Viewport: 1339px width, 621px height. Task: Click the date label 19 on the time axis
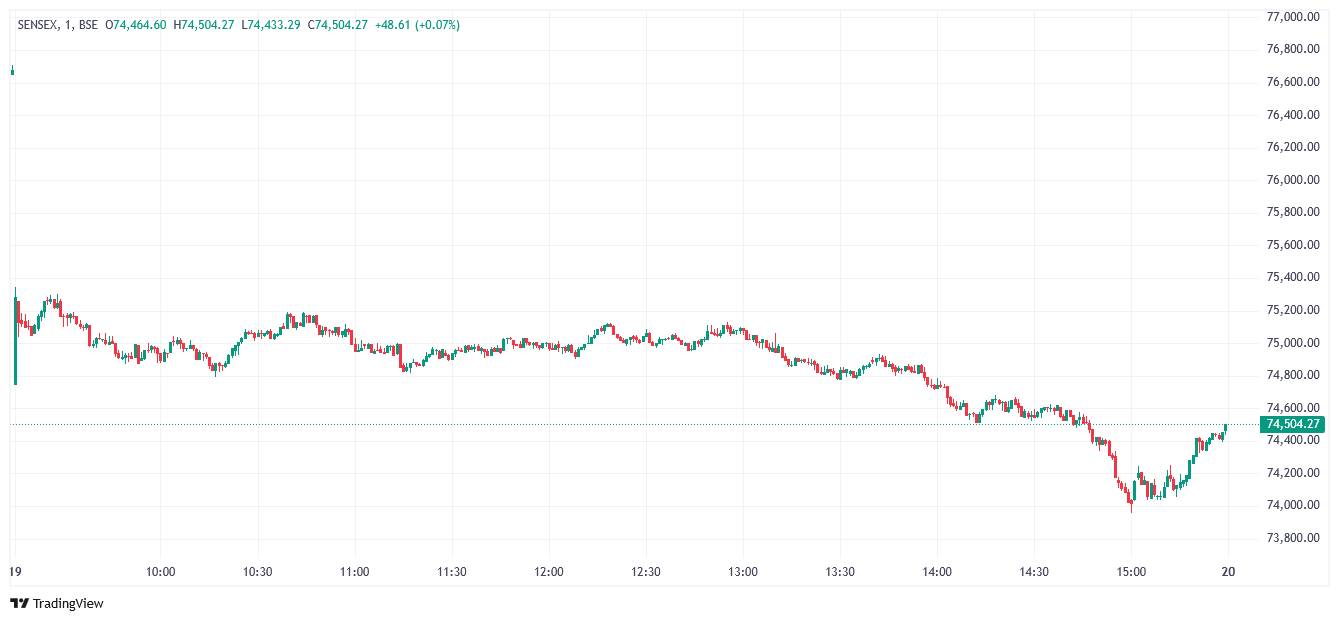click(13, 572)
